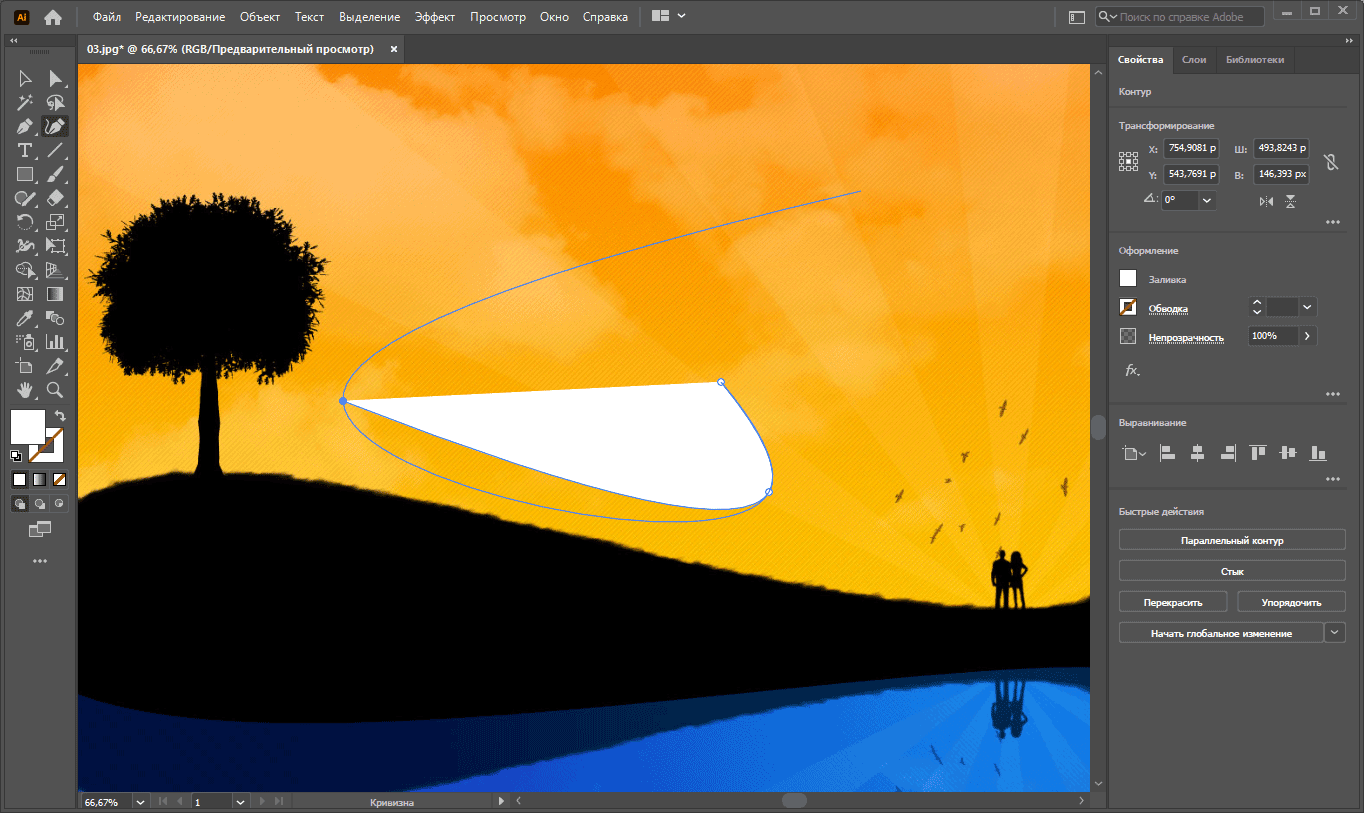Open the rotation angle dropdown

pyautogui.click(x=1206, y=200)
